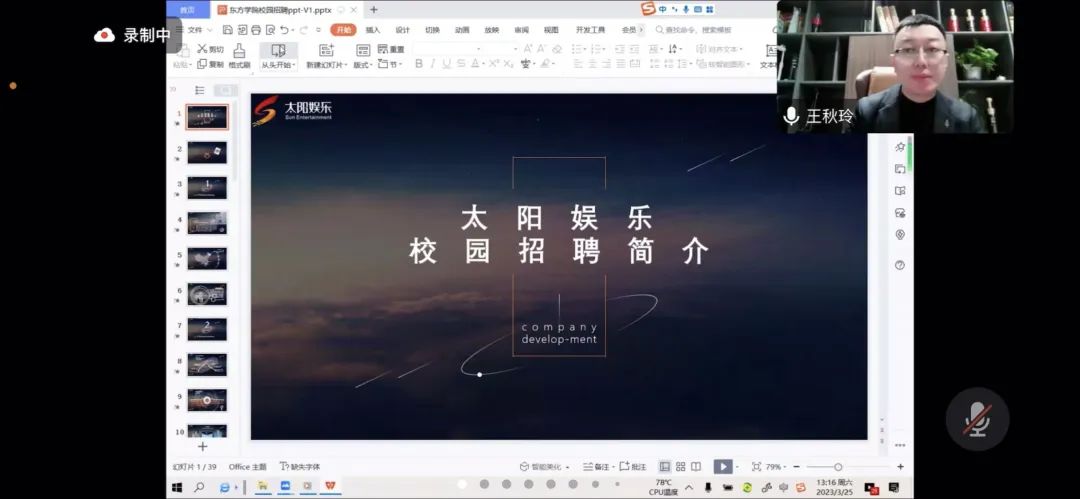Click the Clear Formatting eraser icon

(557, 49)
